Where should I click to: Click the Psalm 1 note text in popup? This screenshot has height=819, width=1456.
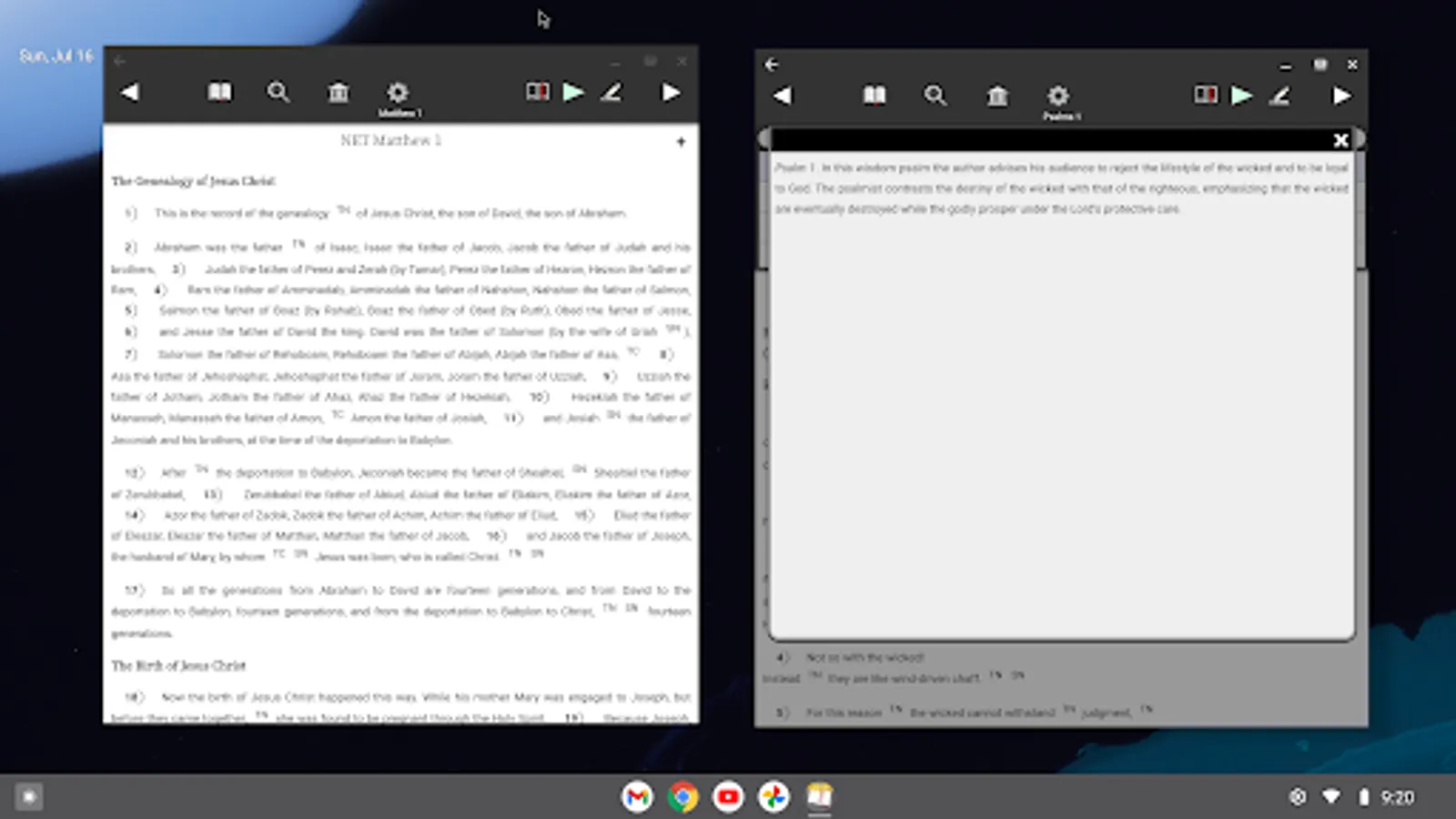(x=1061, y=188)
